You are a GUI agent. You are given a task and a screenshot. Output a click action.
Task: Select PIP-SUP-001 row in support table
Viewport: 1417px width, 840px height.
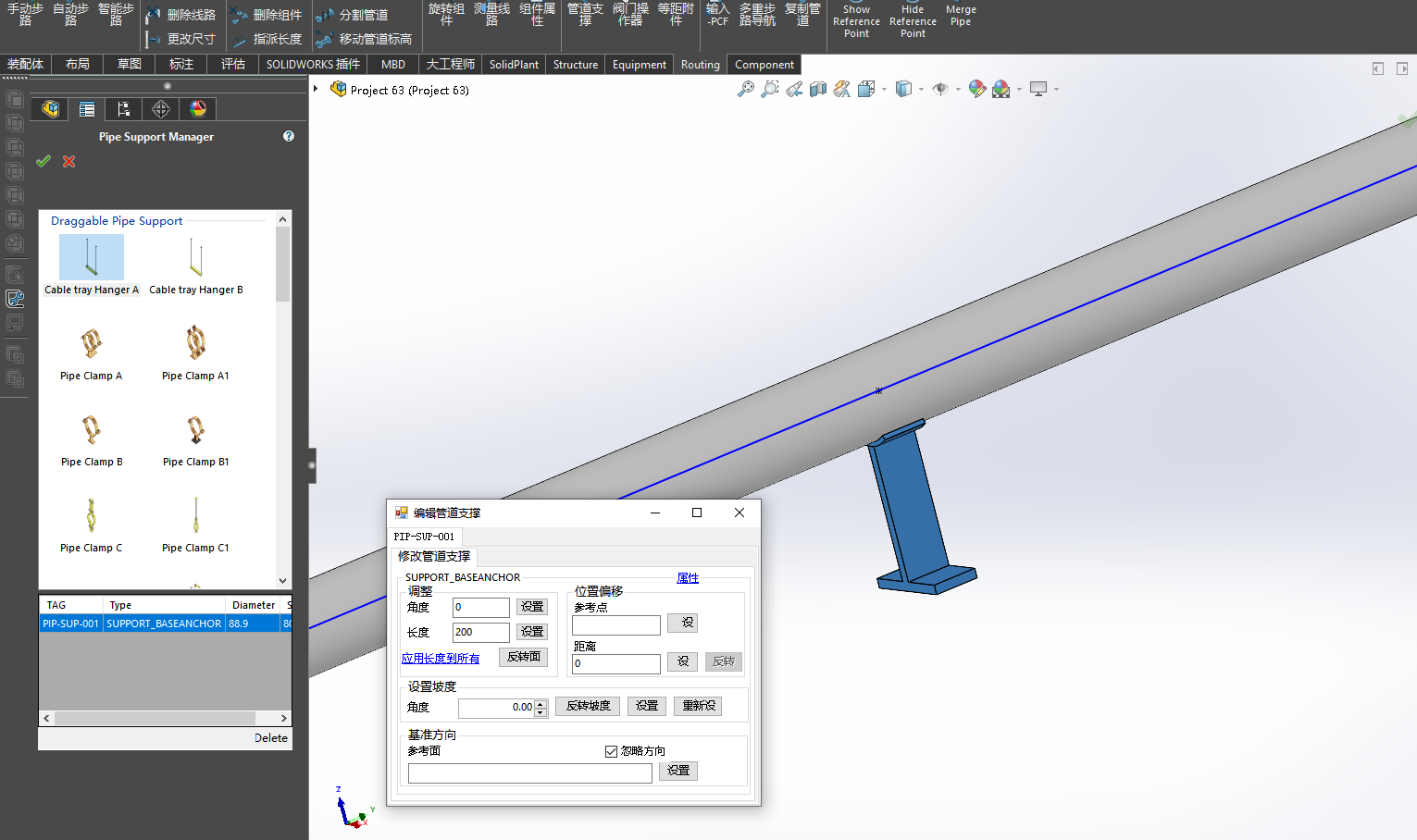pyautogui.click(x=166, y=624)
